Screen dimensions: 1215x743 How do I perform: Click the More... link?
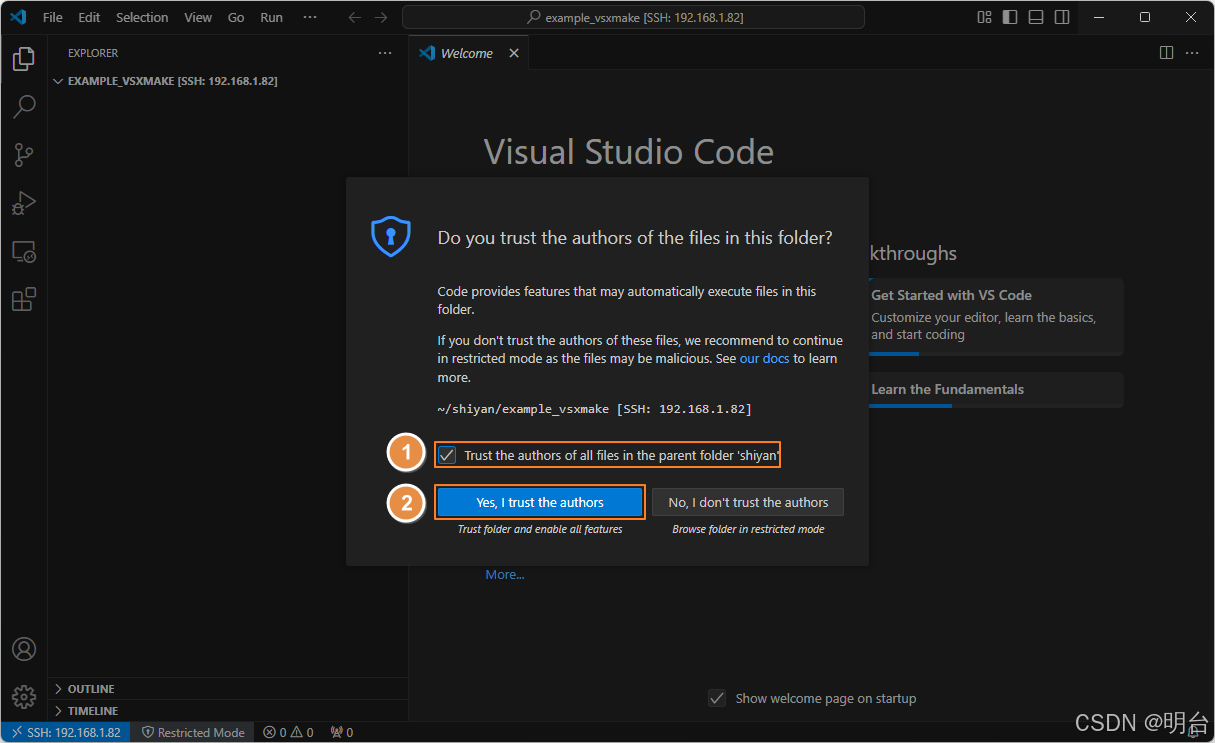pyautogui.click(x=505, y=574)
